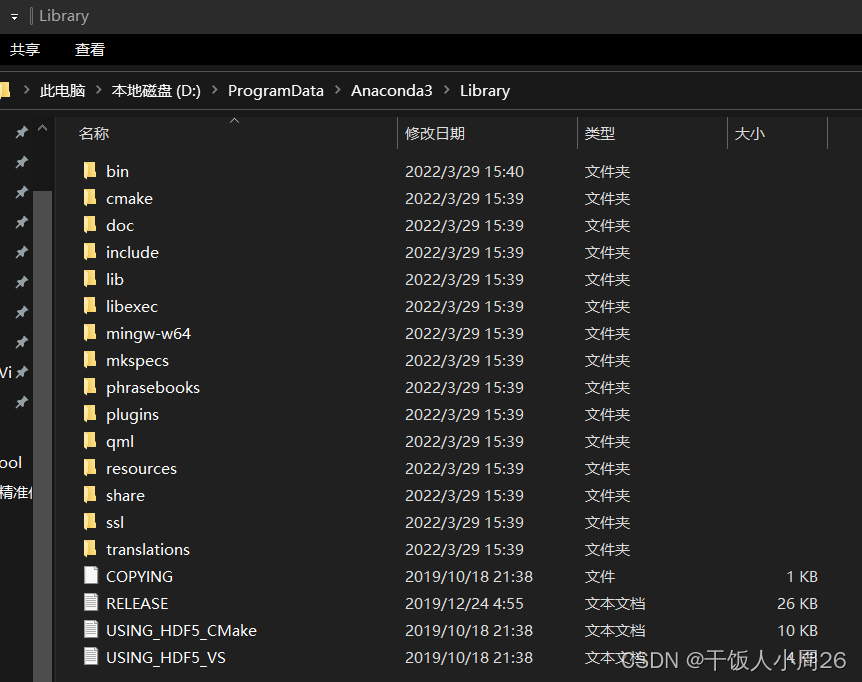This screenshot has width=862, height=682.
Task: Go to 此电脑 in breadcrumb
Action: click(x=63, y=91)
